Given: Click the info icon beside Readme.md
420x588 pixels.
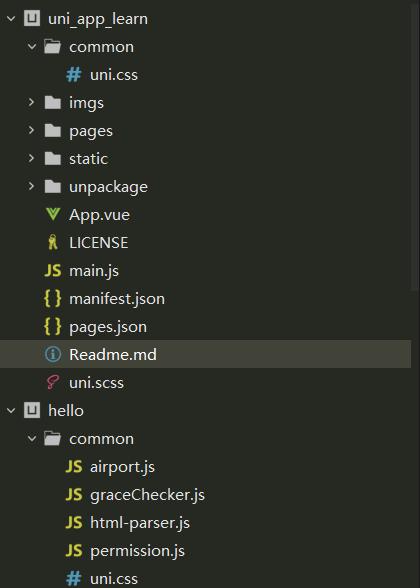Looking at the screenshot, I should (x=52, y=354).
